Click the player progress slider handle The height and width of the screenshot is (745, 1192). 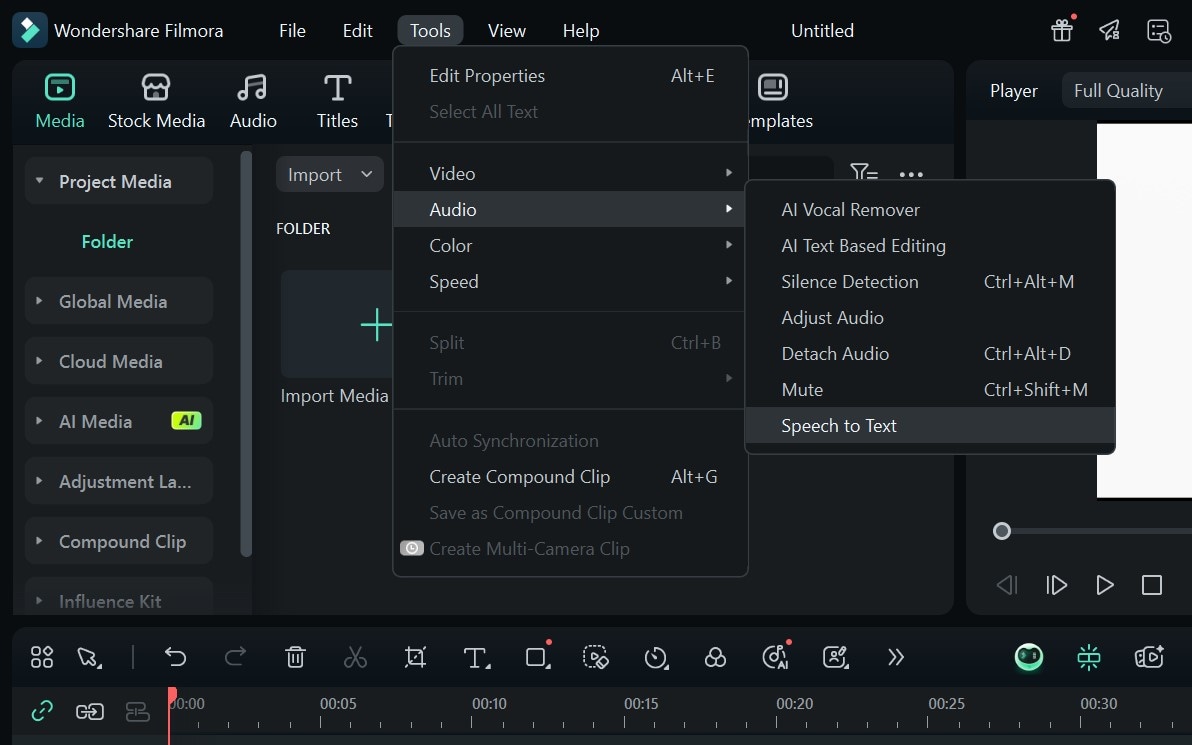[1002, 531]
